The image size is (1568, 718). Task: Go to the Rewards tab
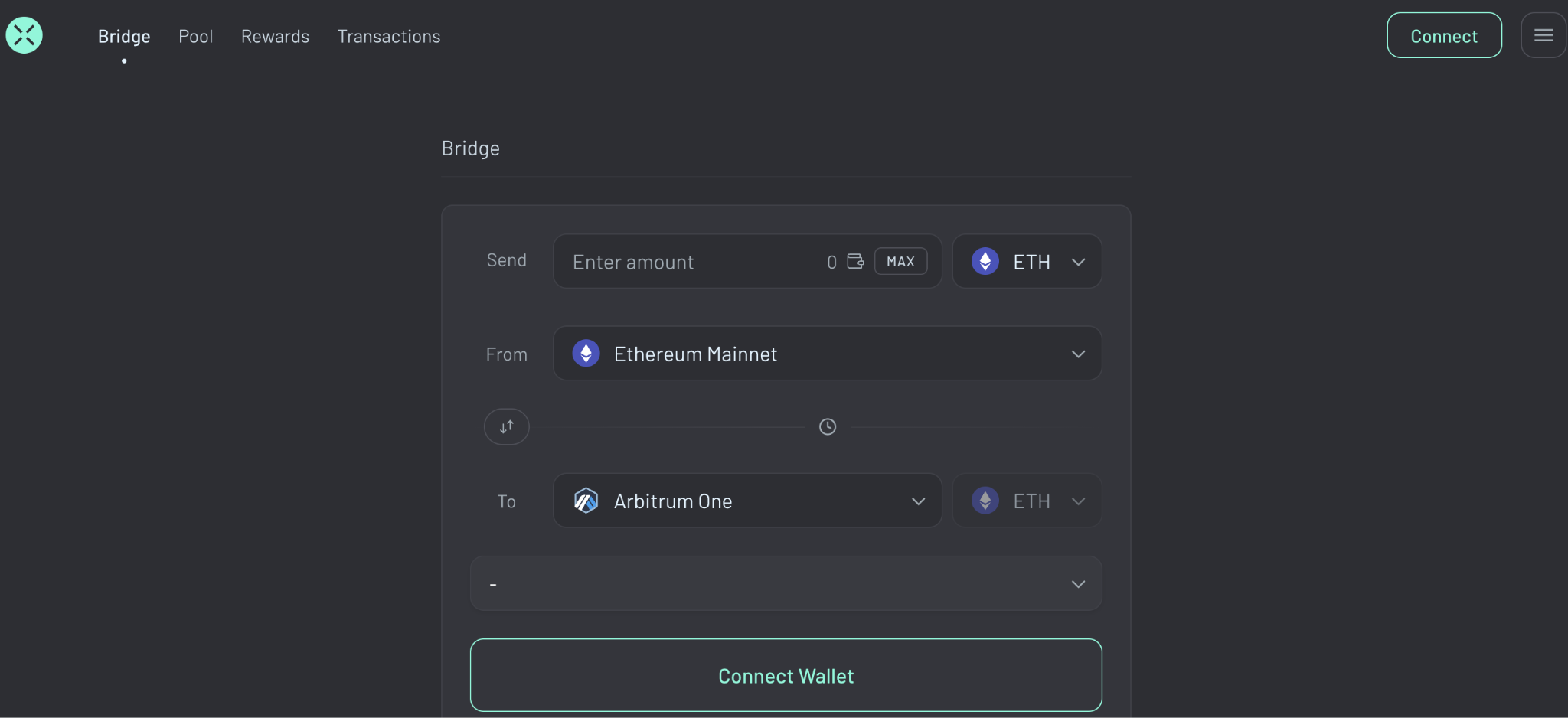pyautogui.click(x=275, y=37)
